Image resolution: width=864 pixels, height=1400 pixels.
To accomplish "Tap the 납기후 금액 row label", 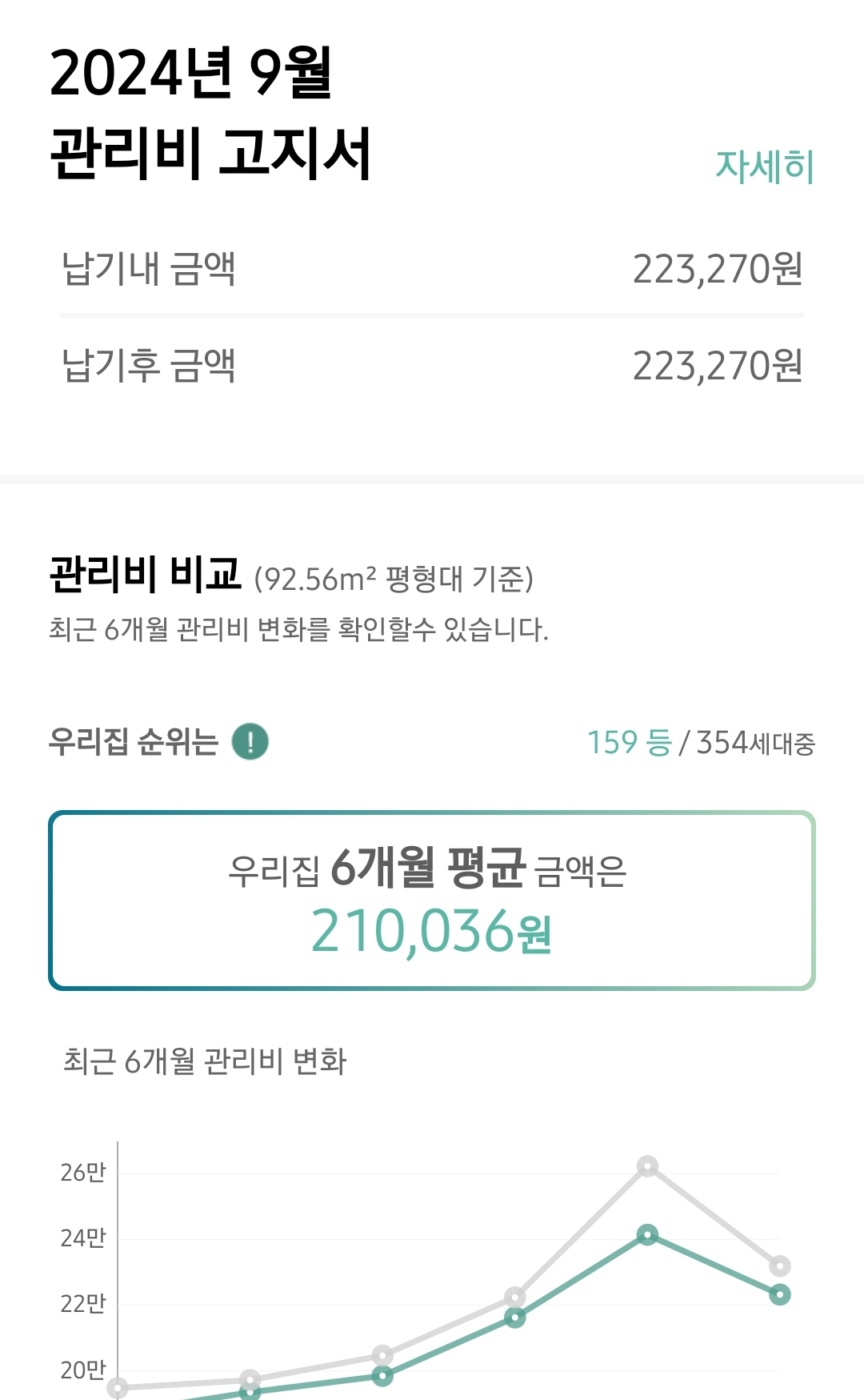I will point(149,366).
